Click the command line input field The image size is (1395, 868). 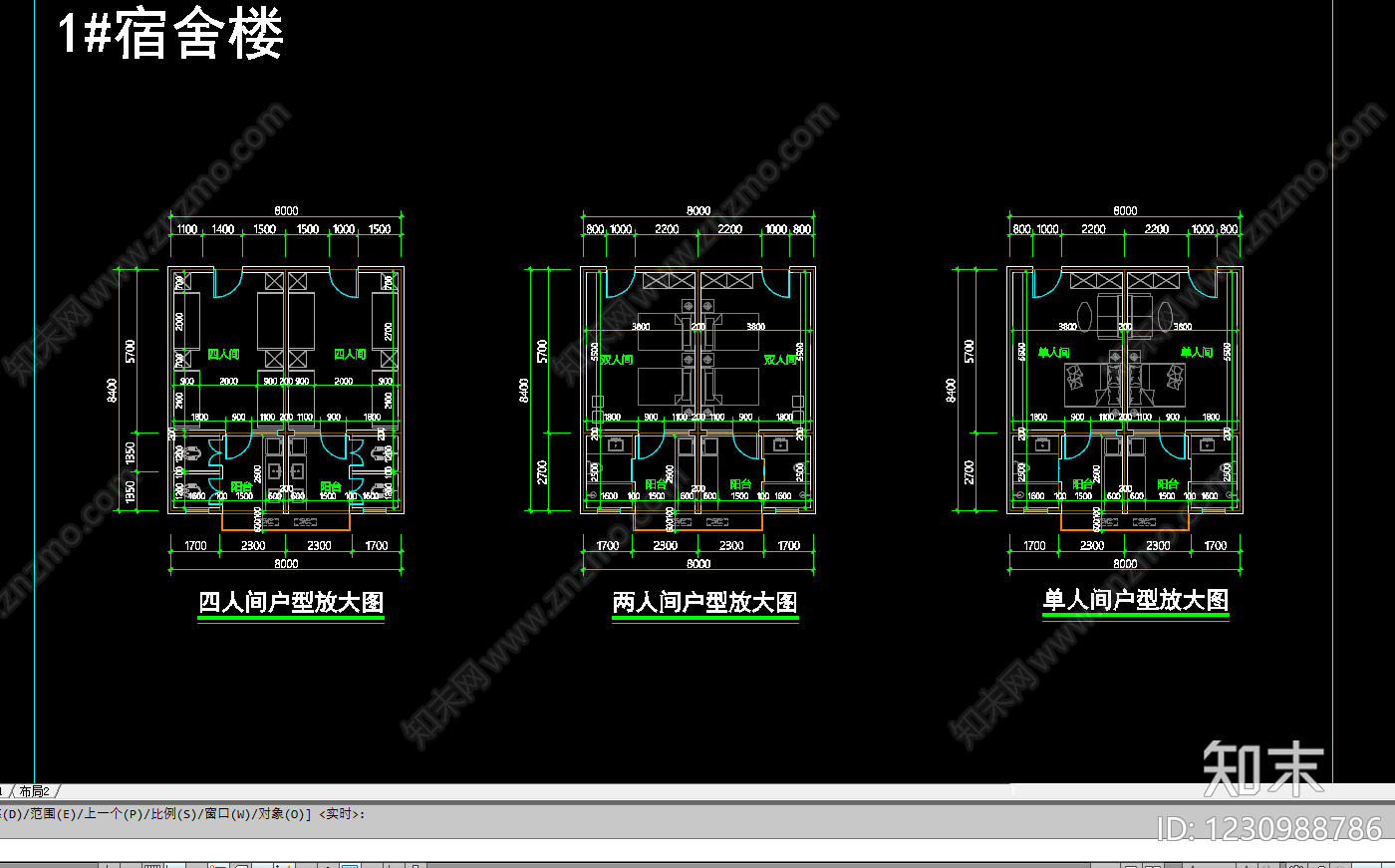pyautogui.click(x=697, y=850)
